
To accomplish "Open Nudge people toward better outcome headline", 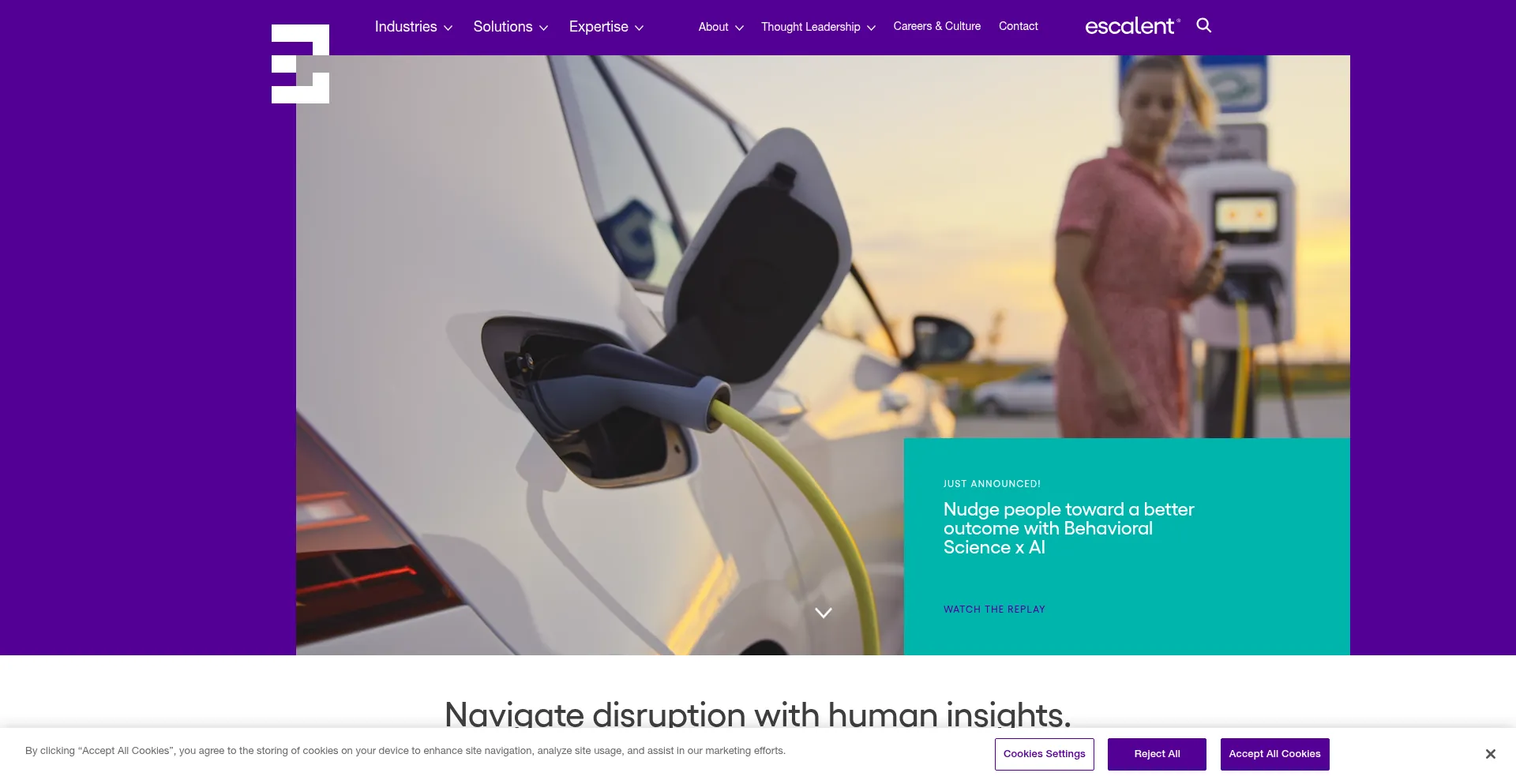I will click(x=1068, y=528).
